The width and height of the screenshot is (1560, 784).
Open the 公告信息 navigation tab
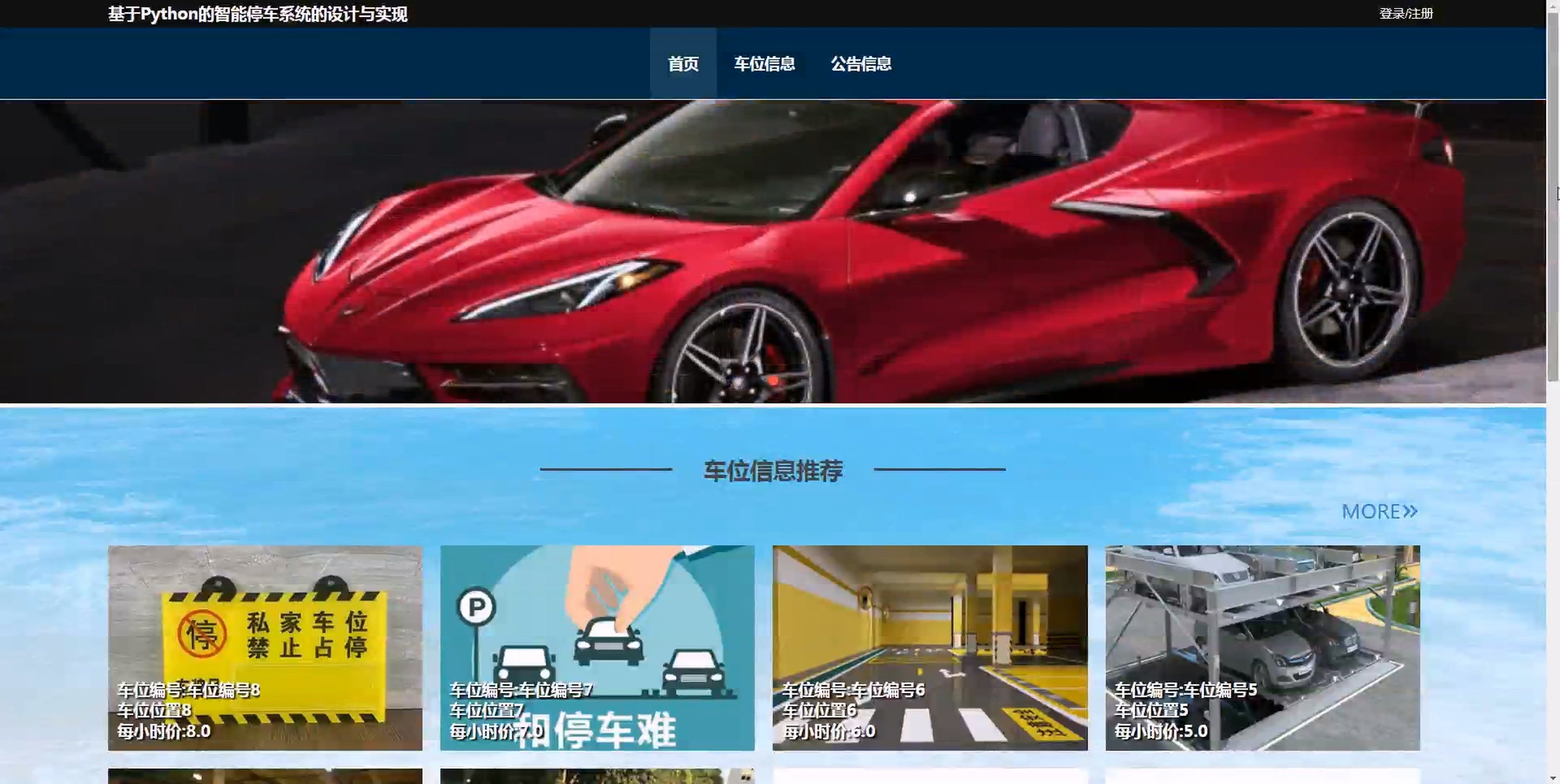(x=861, y=64)
